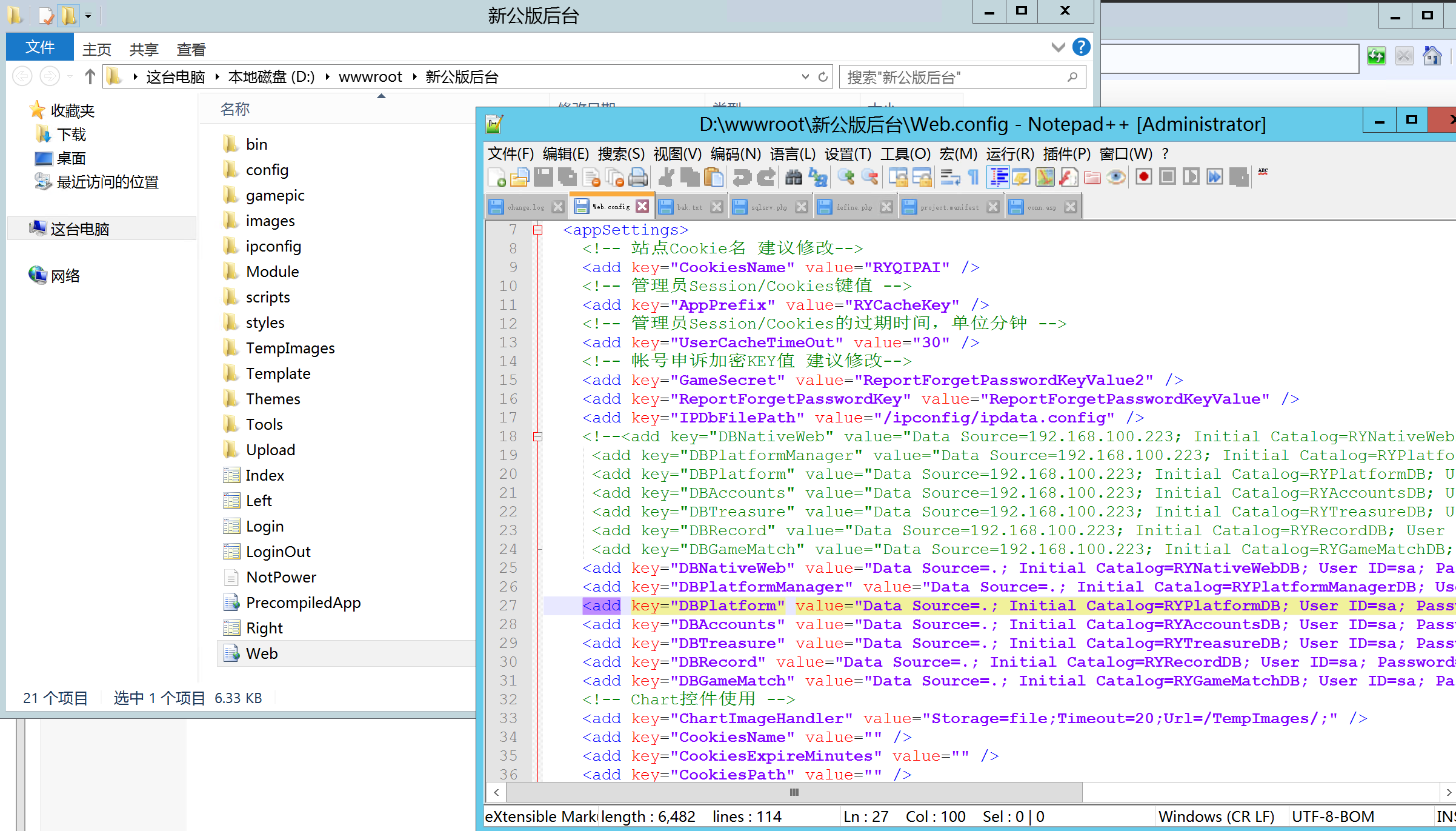The width and height of the screenshot is (1456, 831).
Task: Click the Replace toolbar icon
Action: click(x=817, y=177)
